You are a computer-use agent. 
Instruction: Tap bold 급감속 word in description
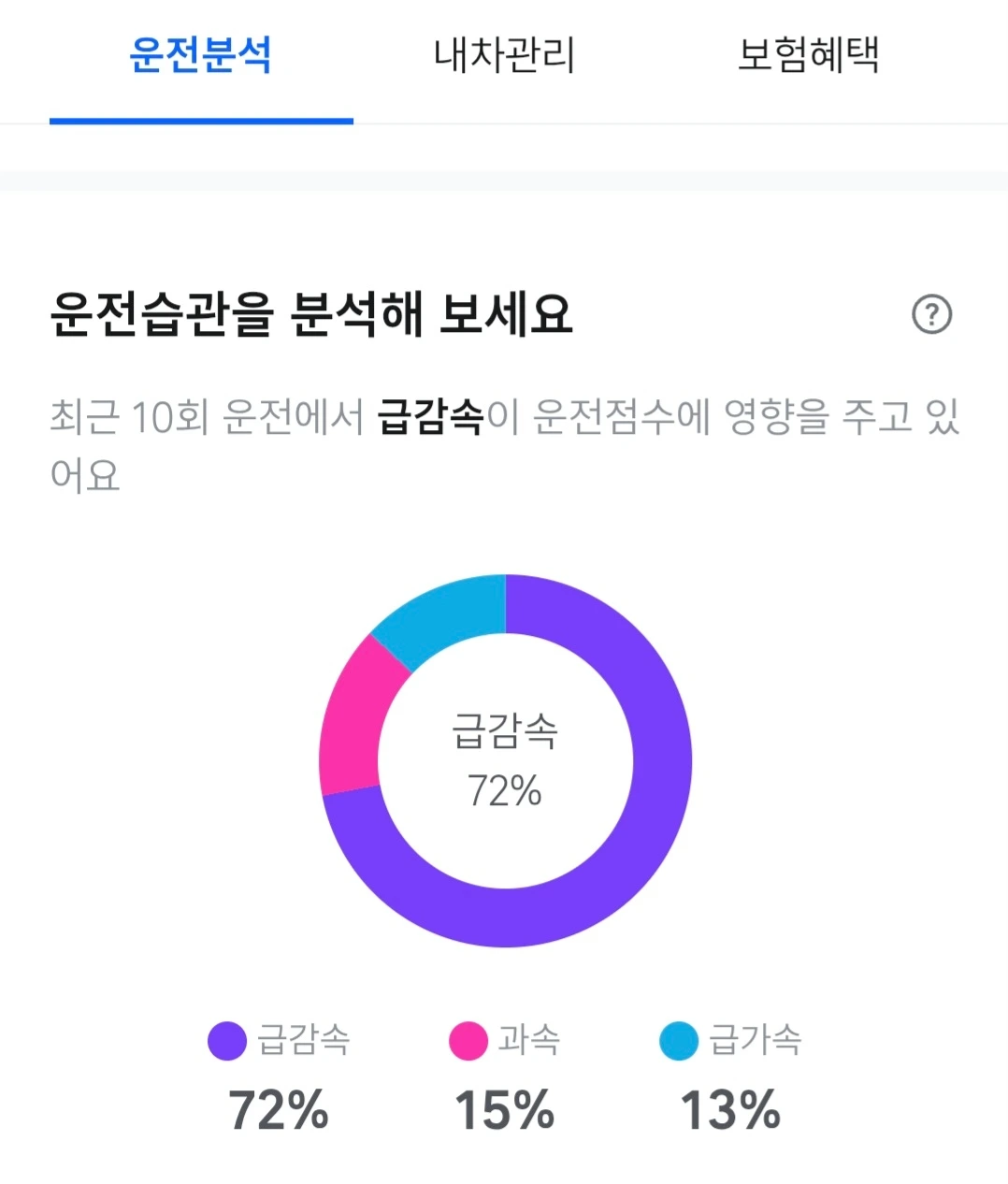point(430,417)
